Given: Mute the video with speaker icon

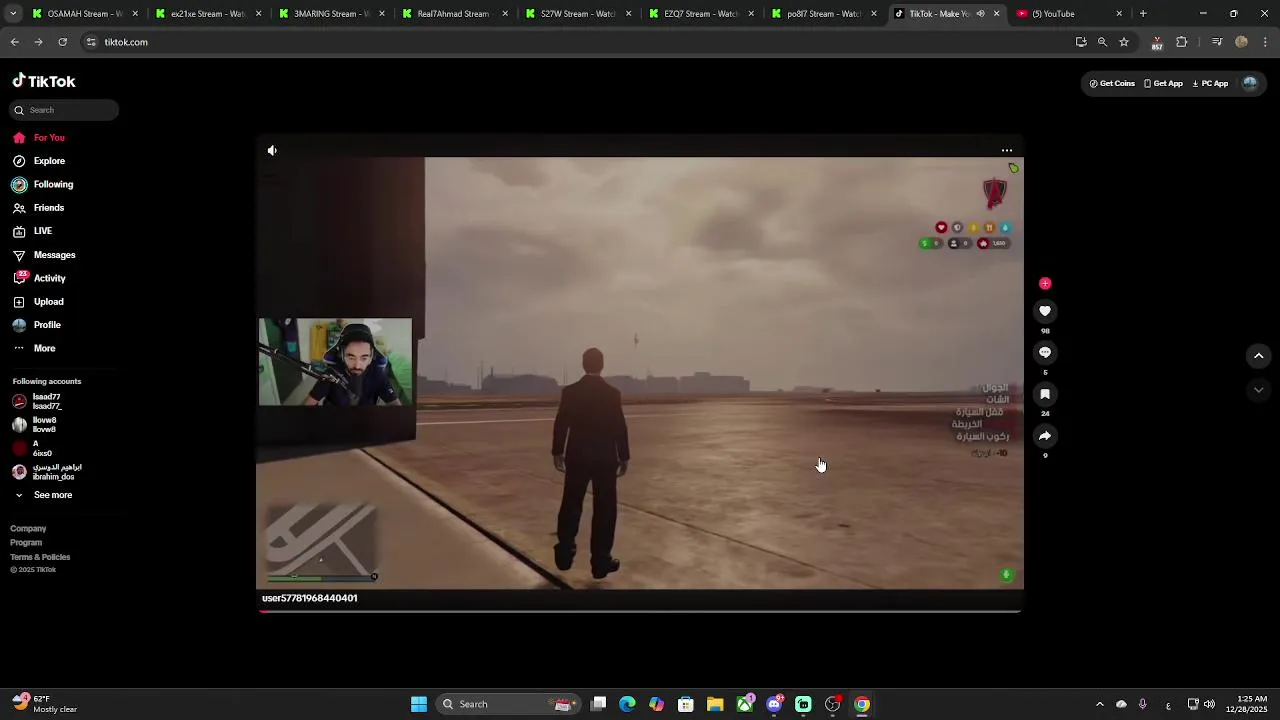Looking at the screenshot, I should (x=272, y=150).
